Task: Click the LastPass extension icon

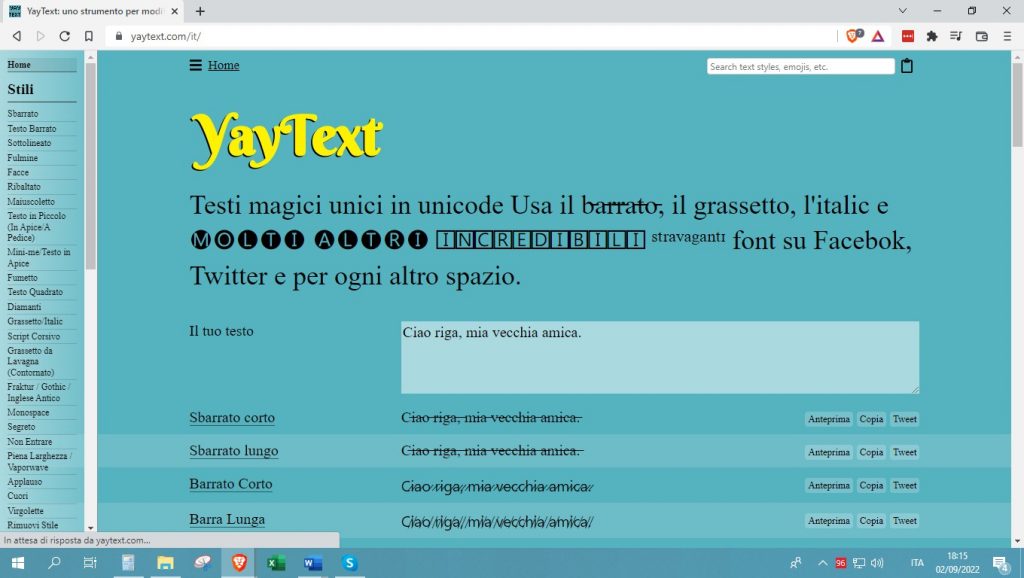Action: point(906,35)
